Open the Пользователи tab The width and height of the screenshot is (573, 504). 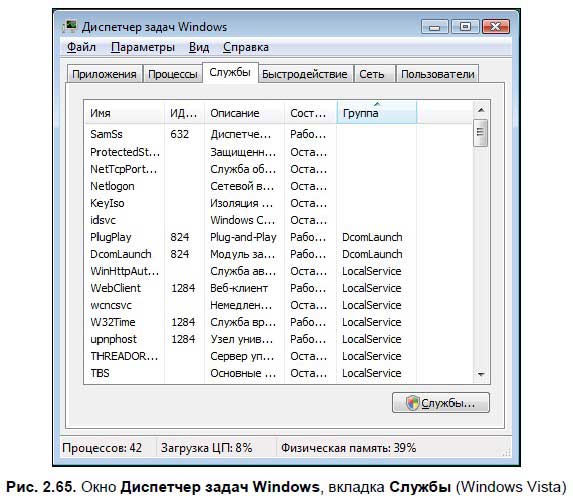coord(437,74)
